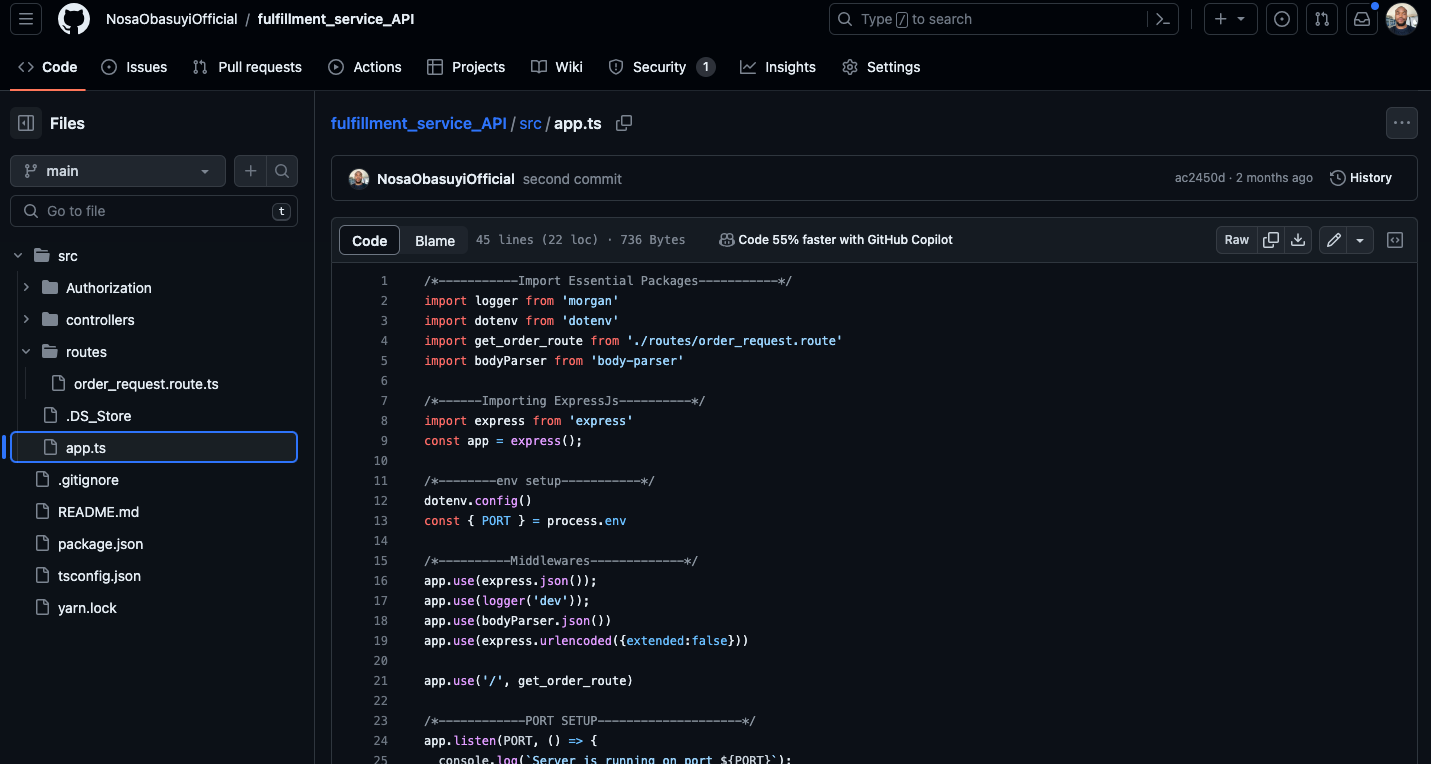This screenshot has height=764, width=1431.
Task: View the file History
Action: [1361, 178]
